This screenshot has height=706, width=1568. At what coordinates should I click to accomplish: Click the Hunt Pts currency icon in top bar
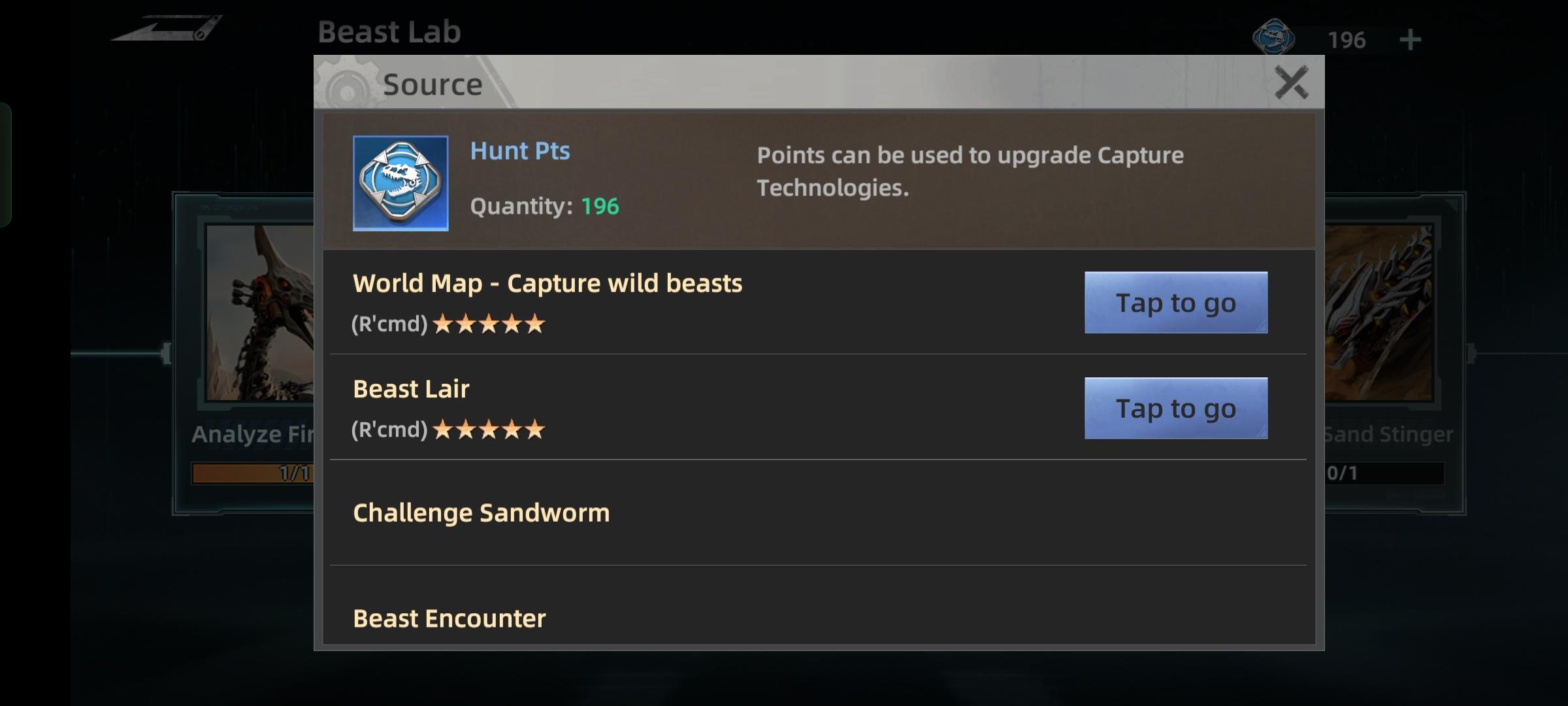(1273, 38)
